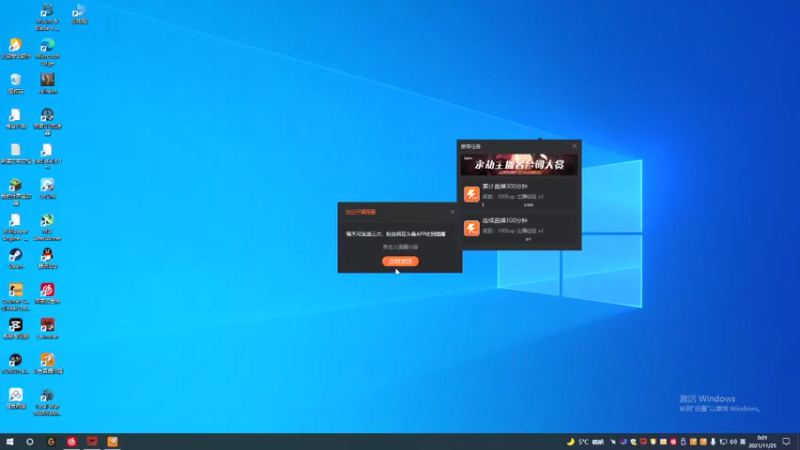Open the CapCut (Jianying) desktop shortcut
Screen dimensions: 800x450
(x=15, y=329)
